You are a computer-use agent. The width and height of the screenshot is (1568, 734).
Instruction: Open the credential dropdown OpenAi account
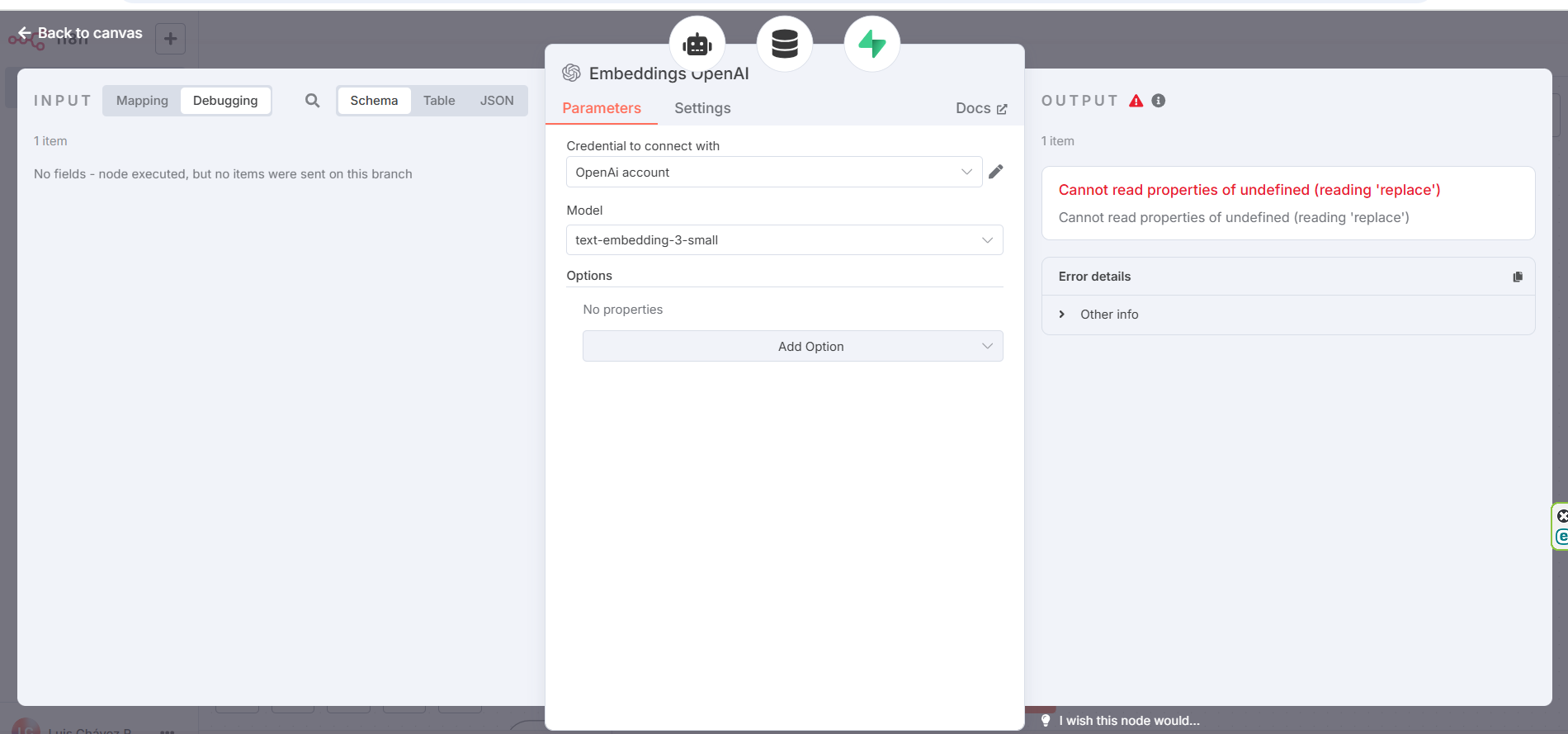[x=774, y=172]
